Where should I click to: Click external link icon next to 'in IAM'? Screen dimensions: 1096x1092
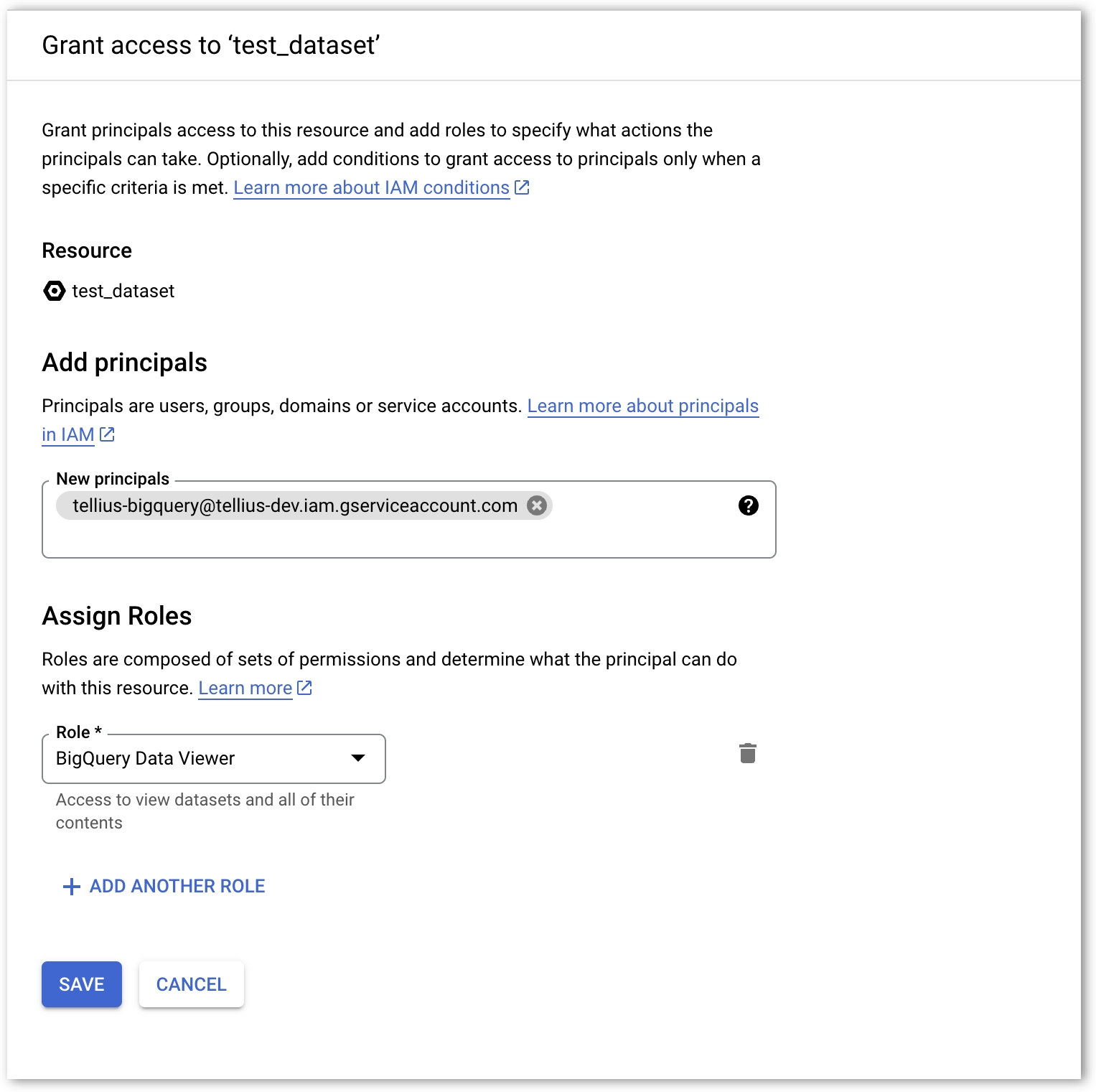pos(108,434)
